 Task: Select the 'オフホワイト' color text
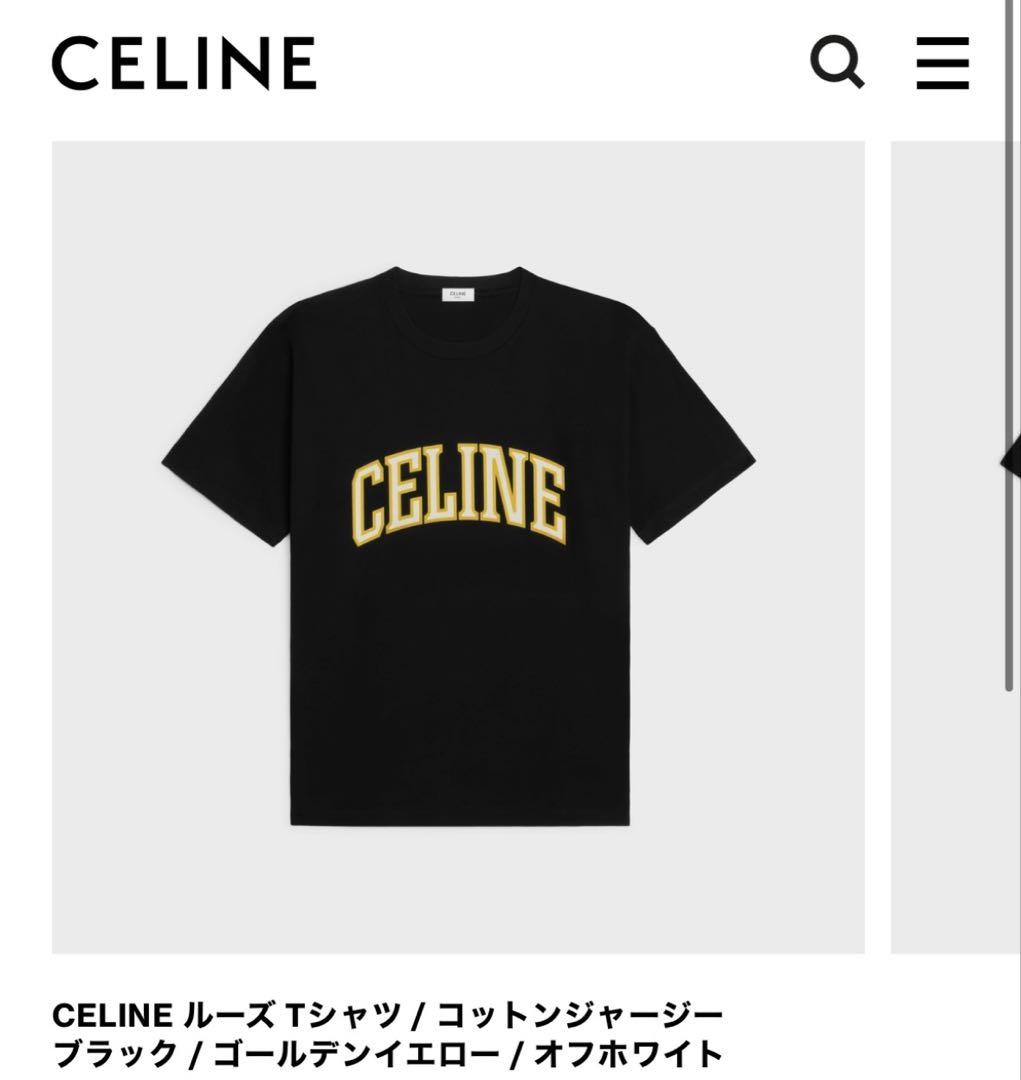628,1054
